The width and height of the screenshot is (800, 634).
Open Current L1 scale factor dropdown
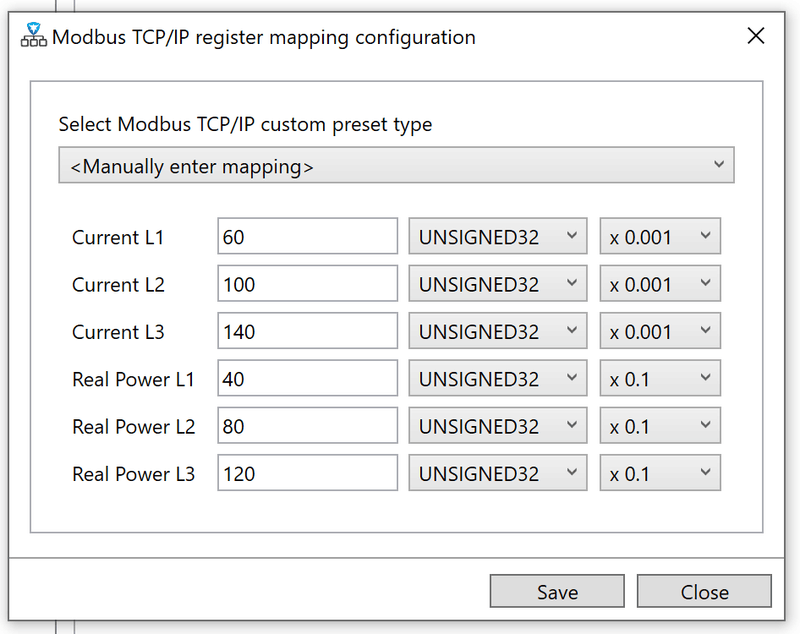(660, 237)
